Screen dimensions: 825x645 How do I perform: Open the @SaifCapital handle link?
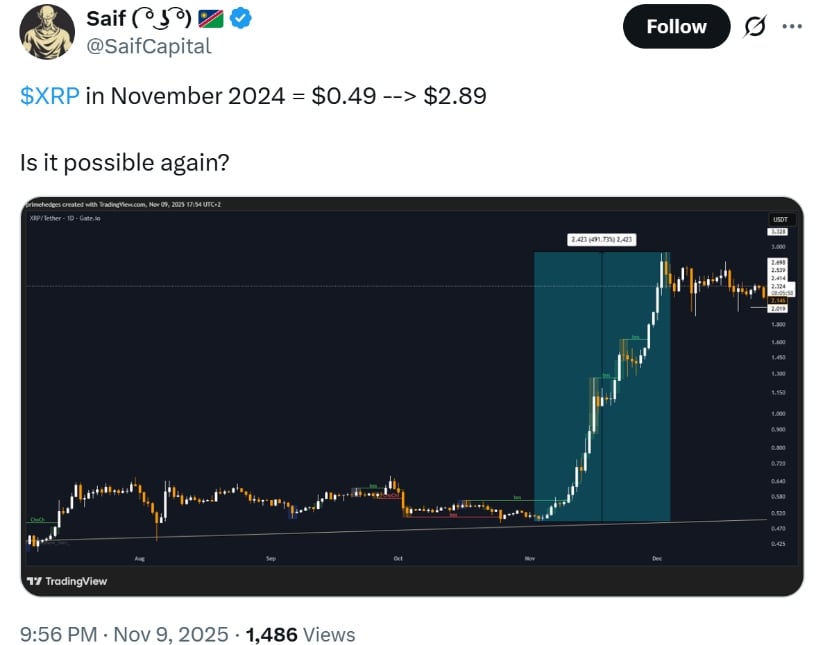[149, 45]
